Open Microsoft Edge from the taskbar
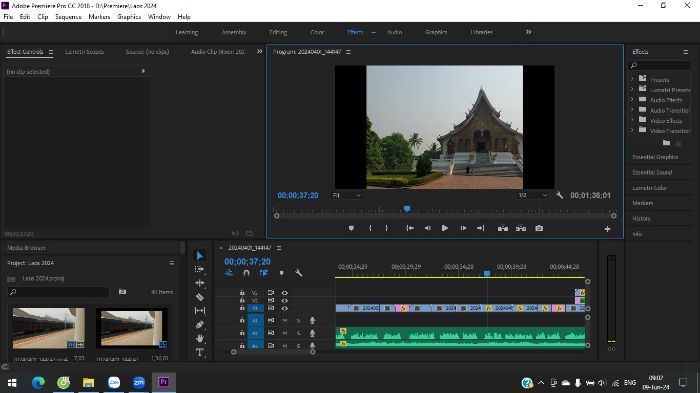 pyautogui.click(x=38, y=383)
